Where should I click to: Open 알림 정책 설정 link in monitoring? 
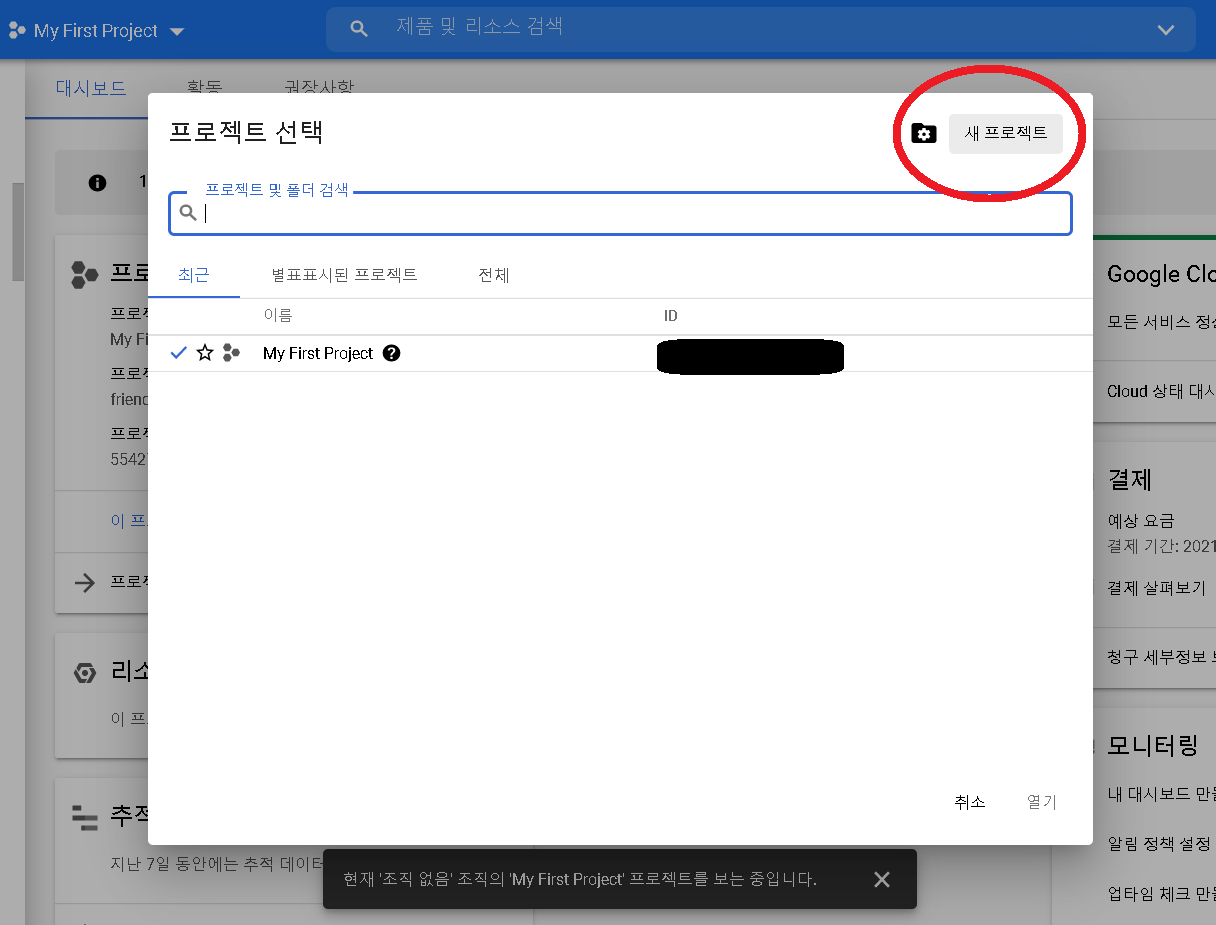pos(1161,844)
